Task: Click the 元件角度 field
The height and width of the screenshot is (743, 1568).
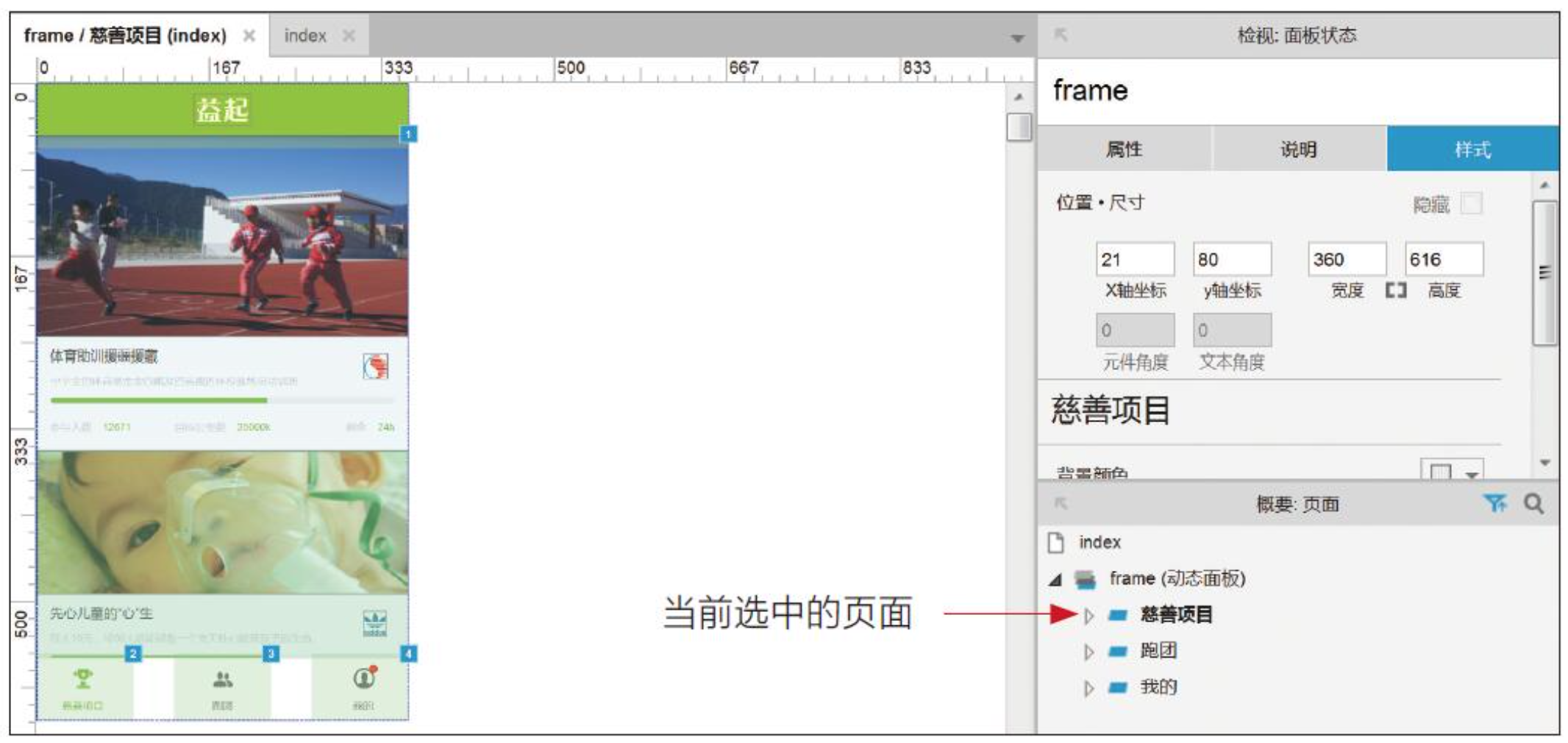Action: (1135, 330)
